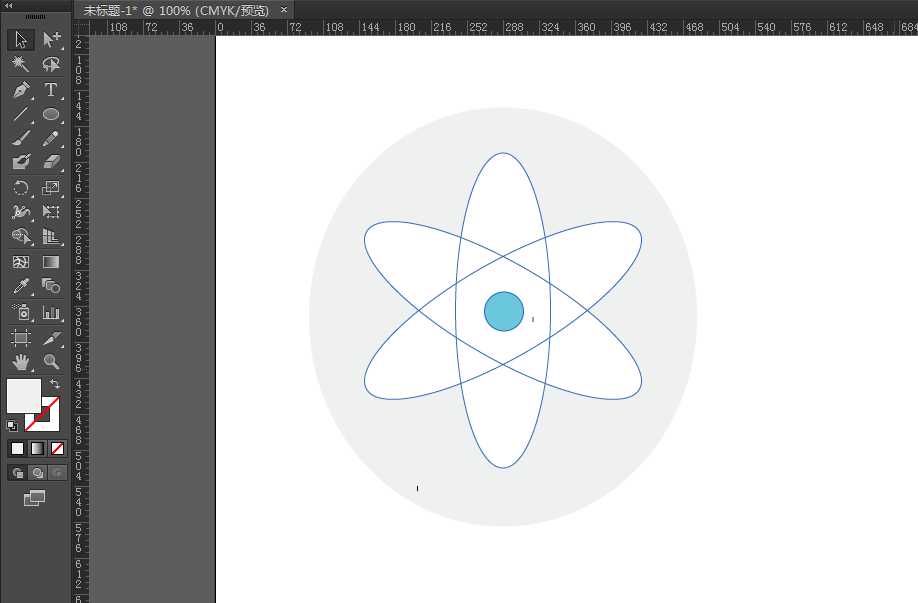The width and height of the screenshot is (918, 603).
Task: Set fill to None using slashed button
Action: (x=58, y=448)
